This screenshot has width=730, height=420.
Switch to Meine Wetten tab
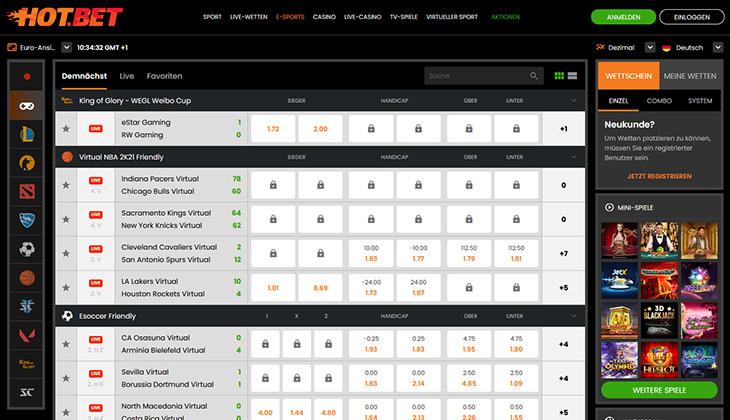[690, 76]
